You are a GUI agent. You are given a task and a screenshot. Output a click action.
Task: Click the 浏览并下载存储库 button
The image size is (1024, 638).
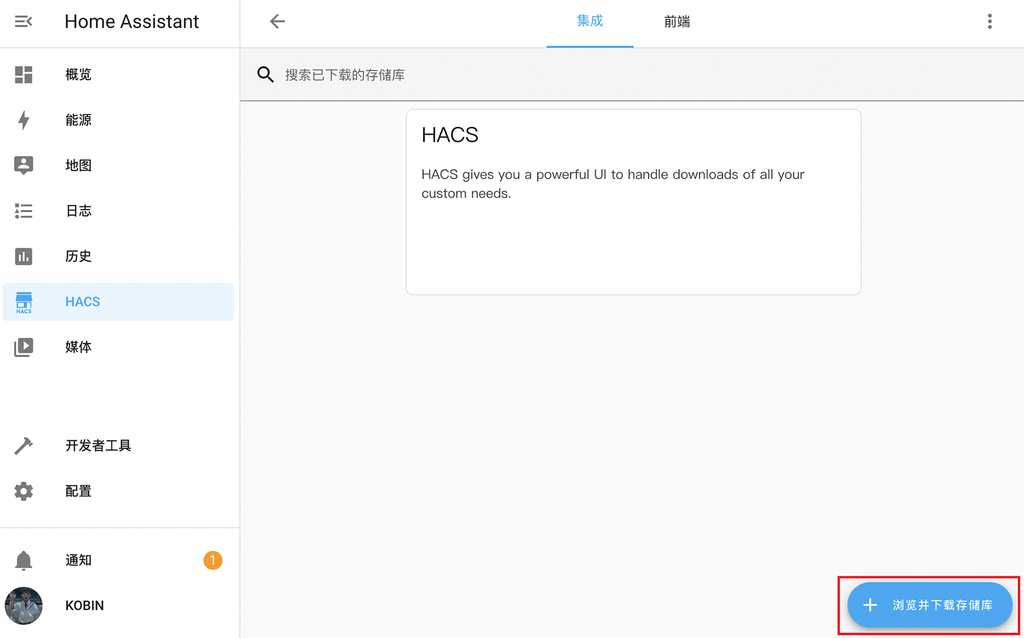point(929,605)
